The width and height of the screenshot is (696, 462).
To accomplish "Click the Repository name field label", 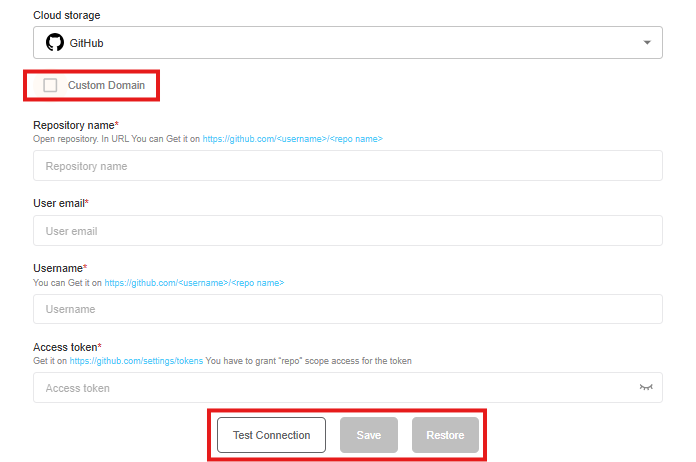I will click(75, 125).
